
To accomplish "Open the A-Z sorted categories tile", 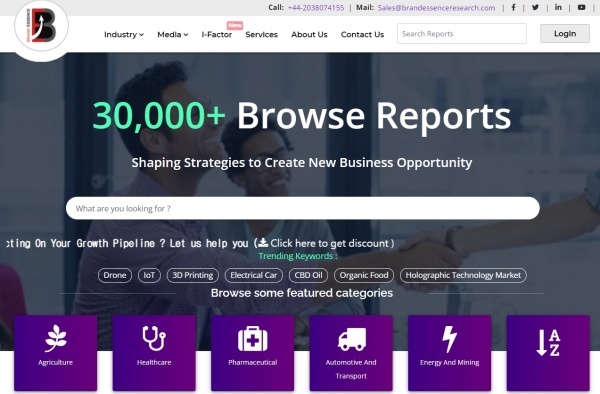I will pos(548,353).
